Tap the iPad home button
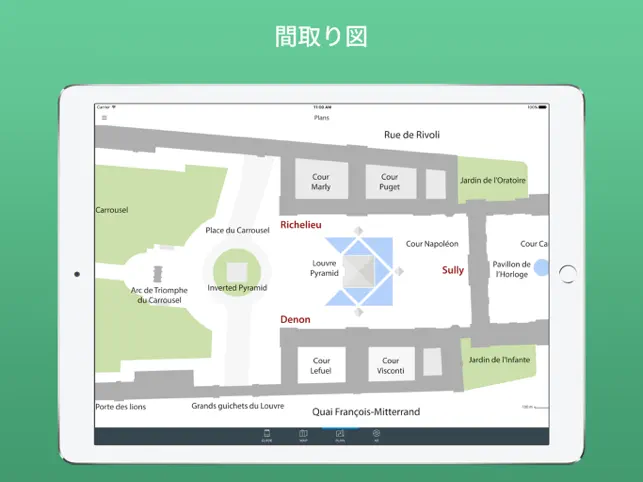Screen dimensions: 643x482 point(568,274)
